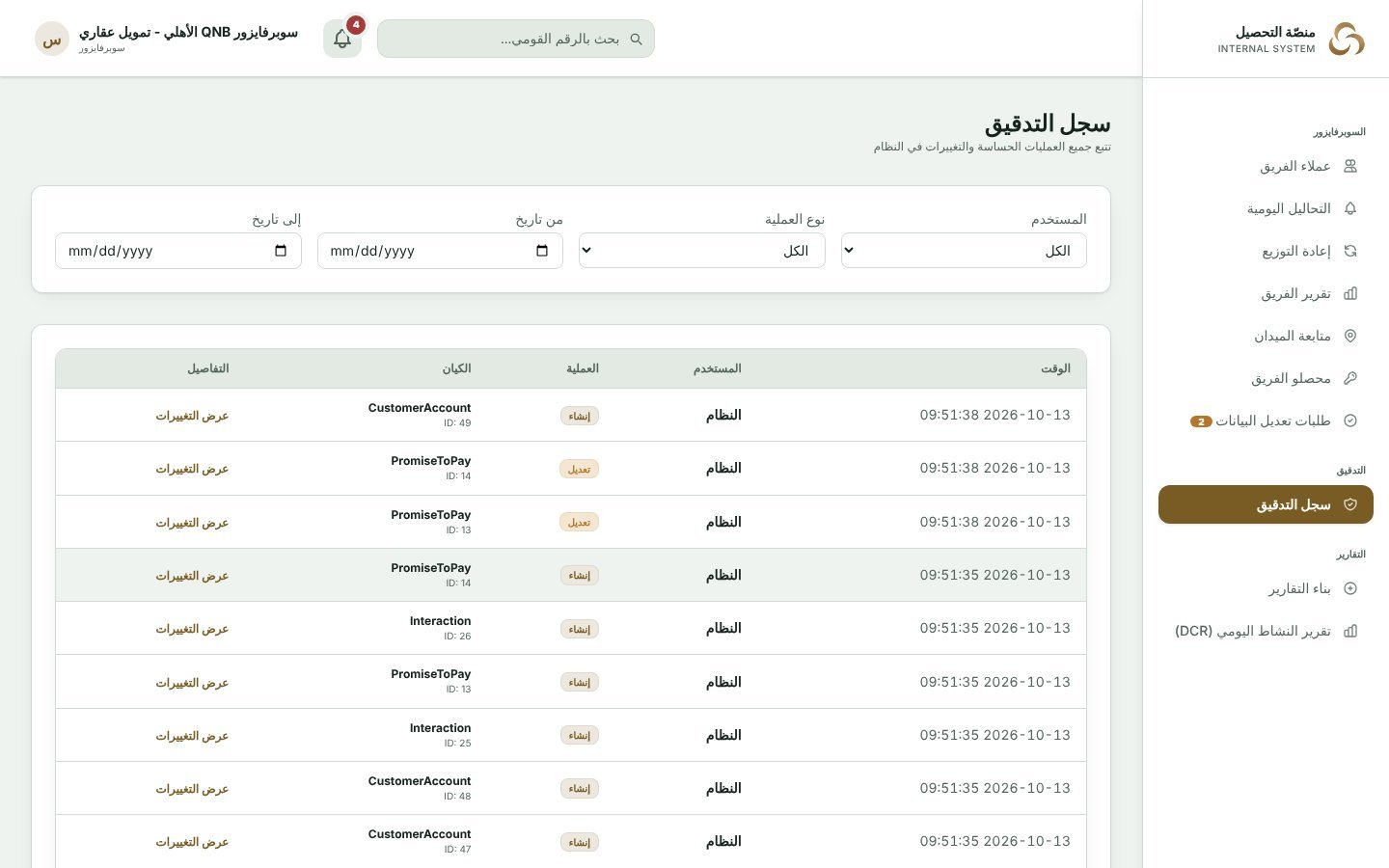The image size is (1389, 868).
Task: View changes for CustomerAccount ID 49
Action: click(192, 416)
